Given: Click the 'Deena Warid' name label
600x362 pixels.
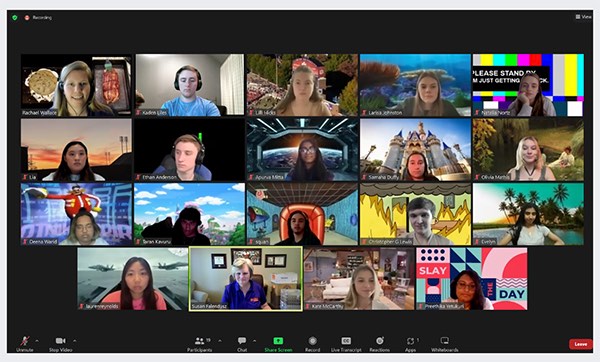Looking at the screenshot, I should [x=43, y=242].
